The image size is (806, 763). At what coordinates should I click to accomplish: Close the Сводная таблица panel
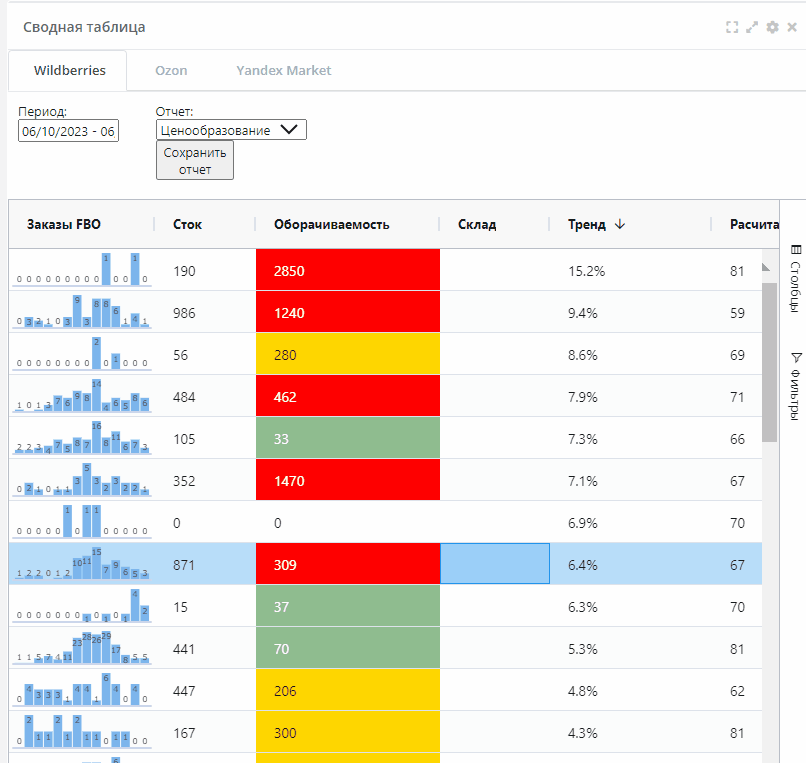(792, 27)
